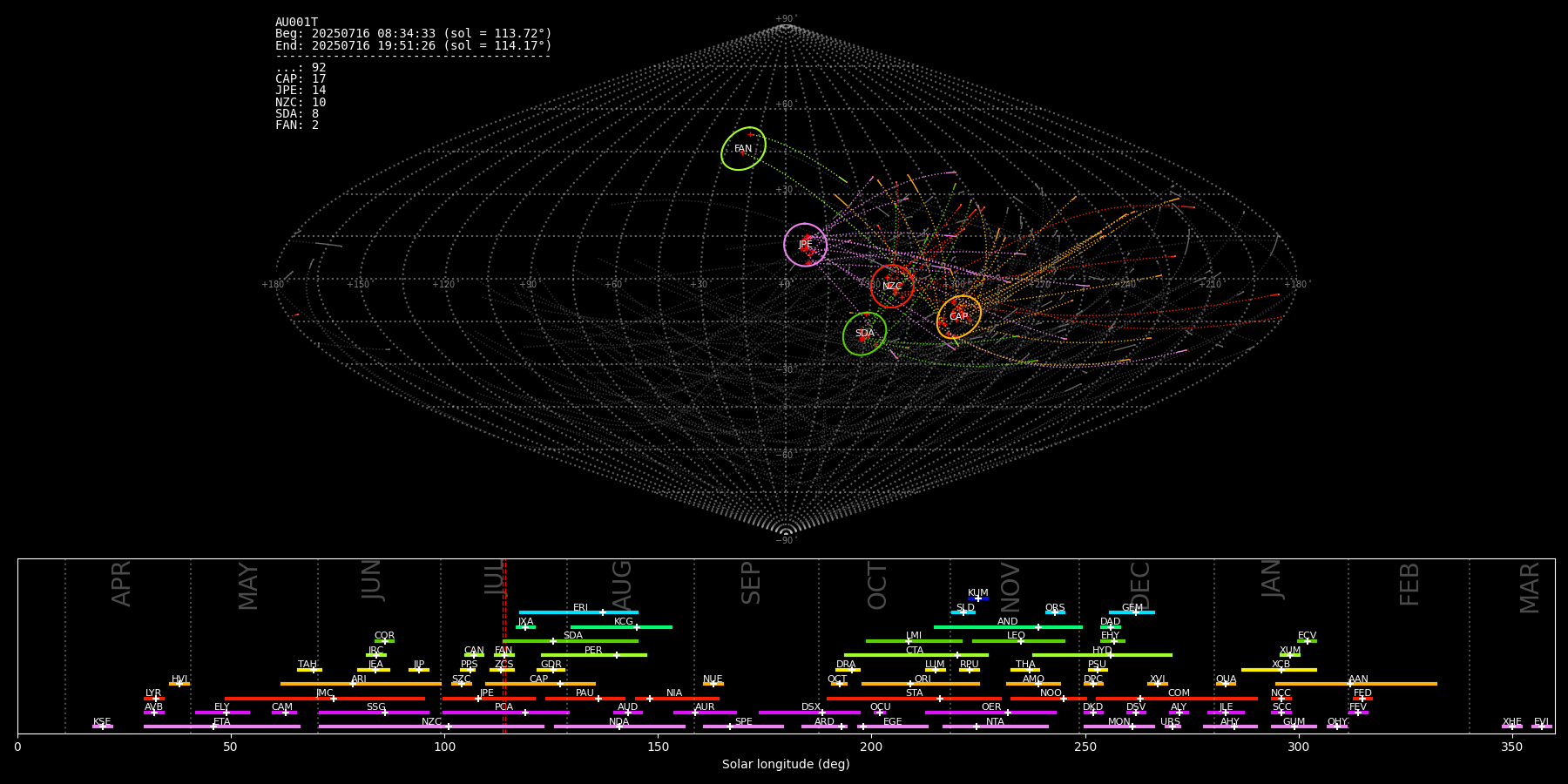Viewport: 1568px width, 784px height.
Task: Click the SDA radiant circle on sky map
Action: point(865,334)
